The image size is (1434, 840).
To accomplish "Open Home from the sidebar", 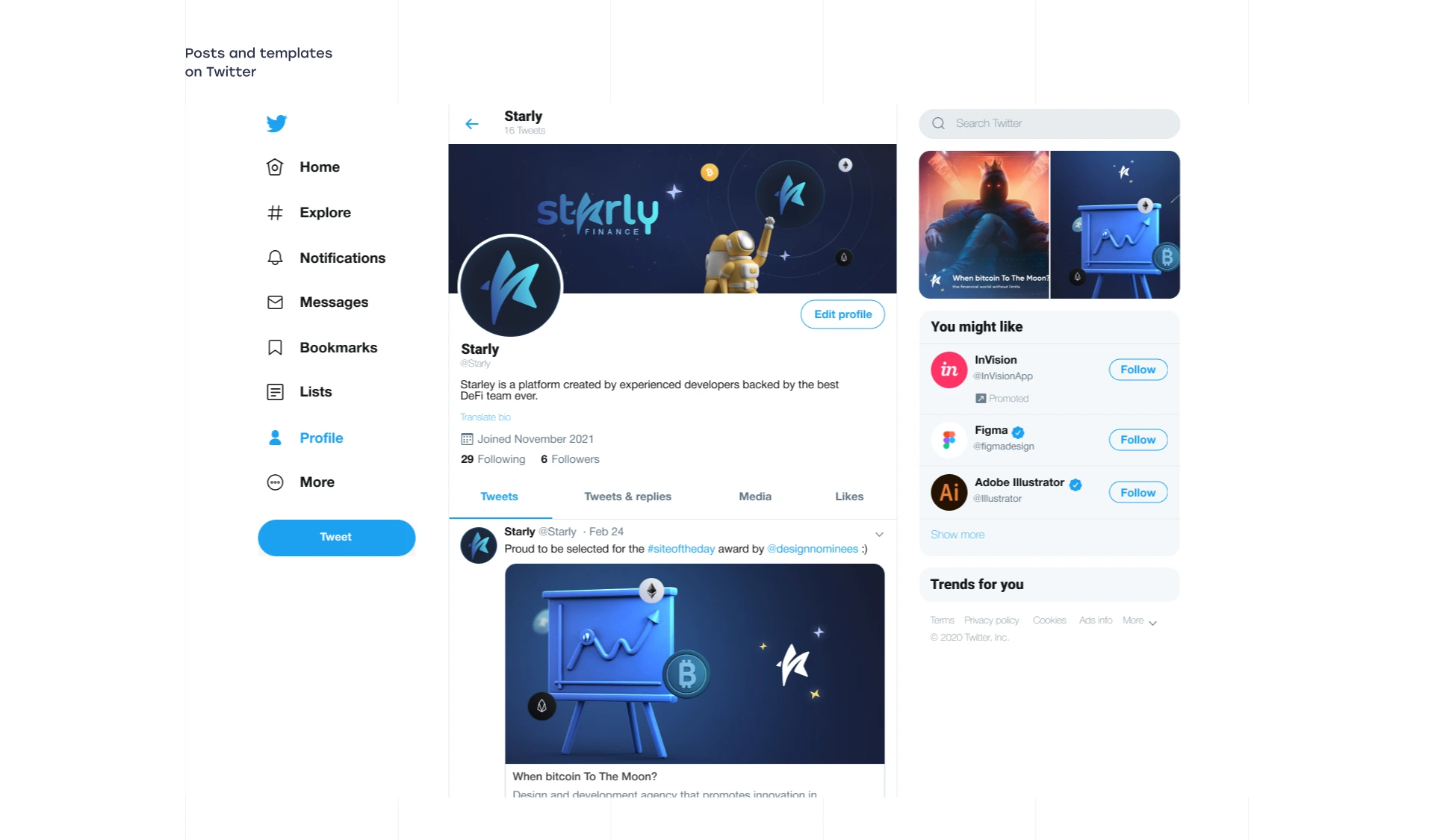I will [302, 167].
